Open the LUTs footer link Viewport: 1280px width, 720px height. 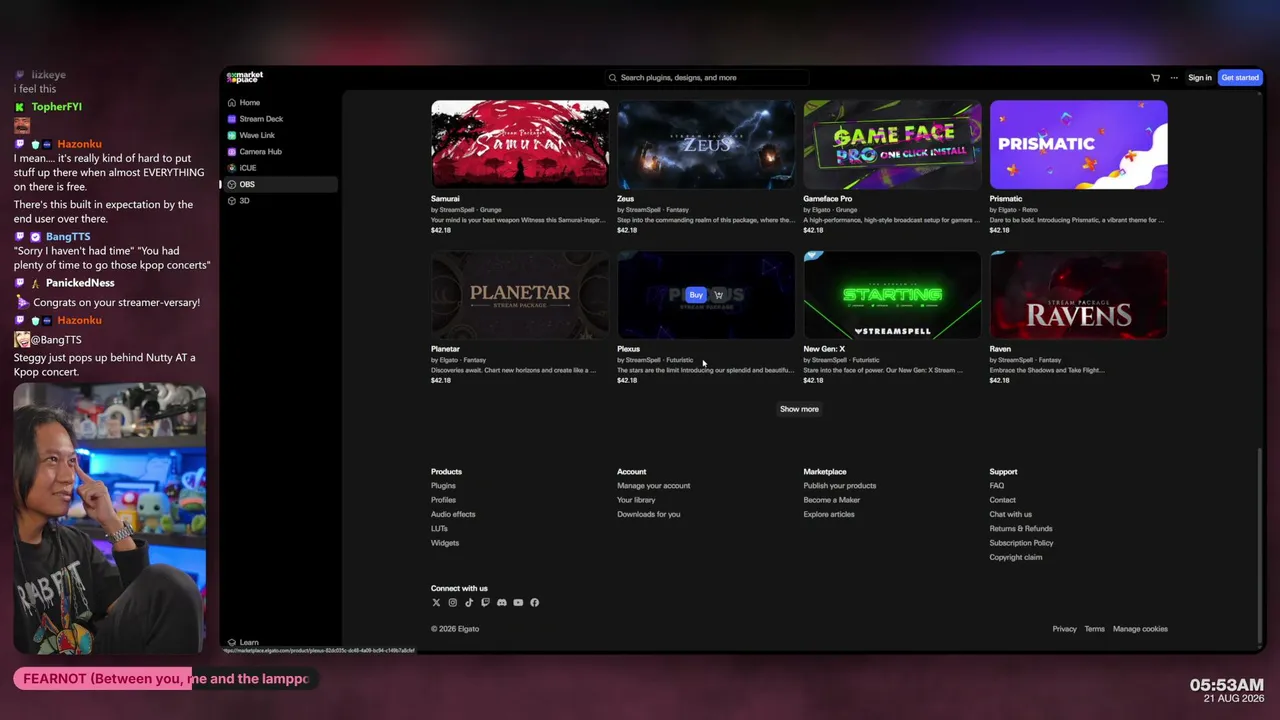(439, 529)
